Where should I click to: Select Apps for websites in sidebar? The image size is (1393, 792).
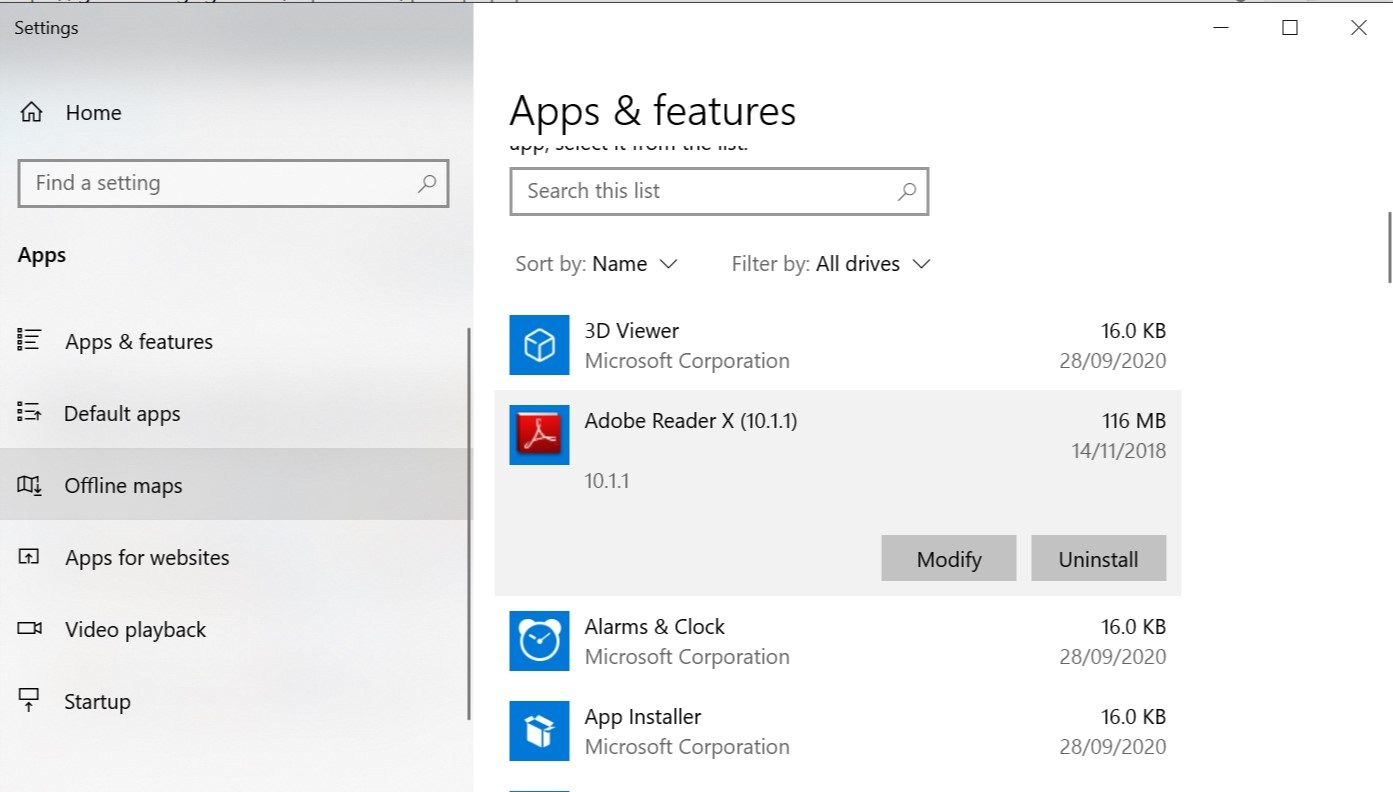[147, 558]
